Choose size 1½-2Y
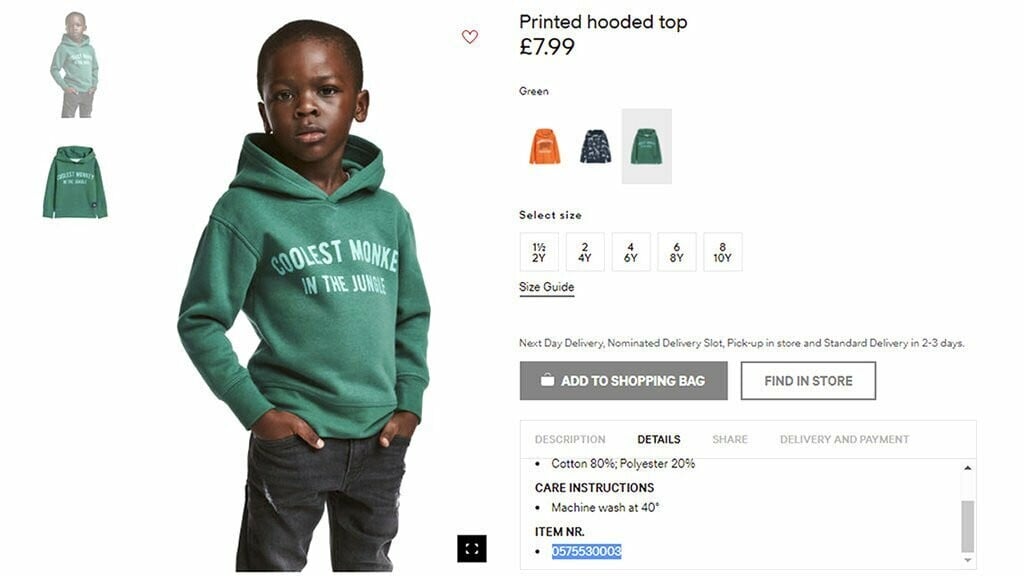 pyautogui.click(x=539, y=252)
